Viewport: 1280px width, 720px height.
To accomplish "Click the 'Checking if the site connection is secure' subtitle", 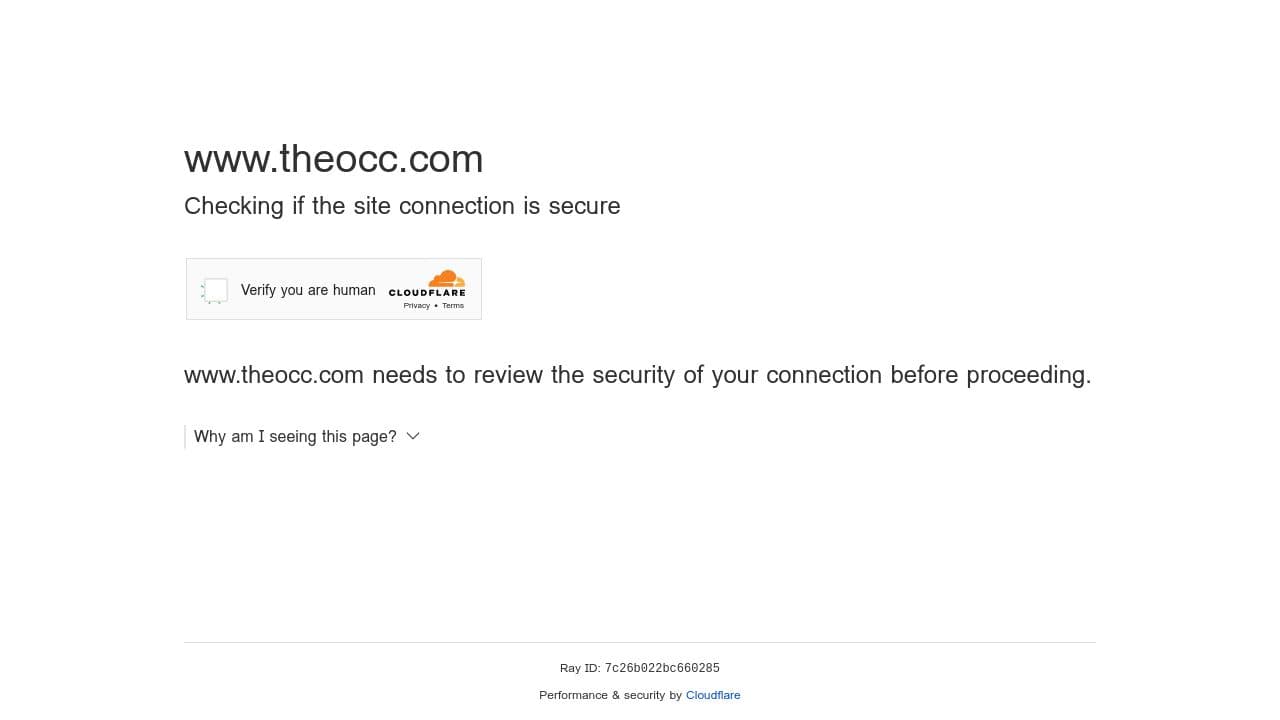I will point(402,206).
